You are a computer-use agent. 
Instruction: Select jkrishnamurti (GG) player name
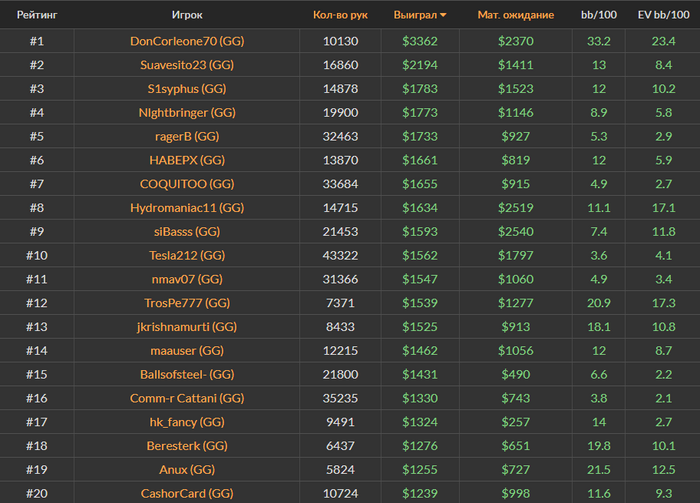pyautogui.click(x=187, y=327)
